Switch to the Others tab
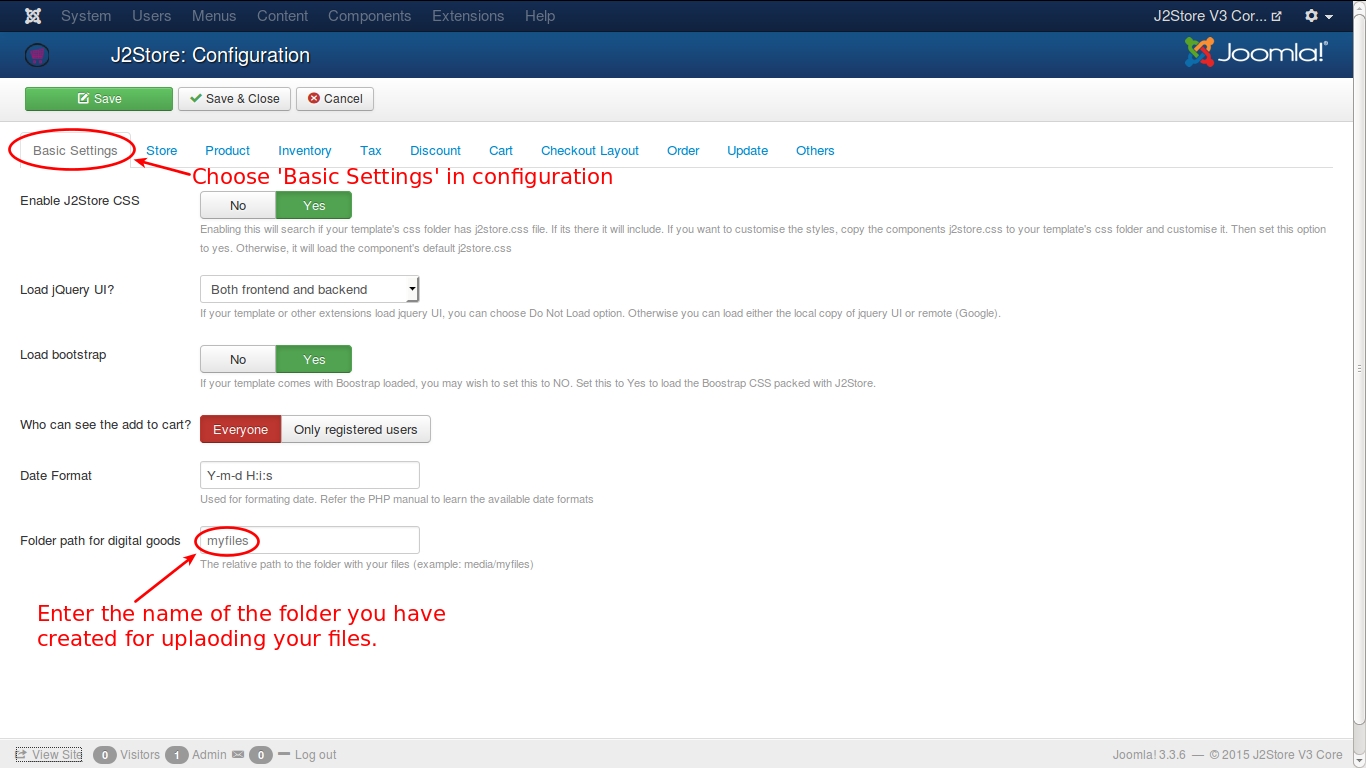Viewport: 1366px width, 768px height. tap(815, 151)
